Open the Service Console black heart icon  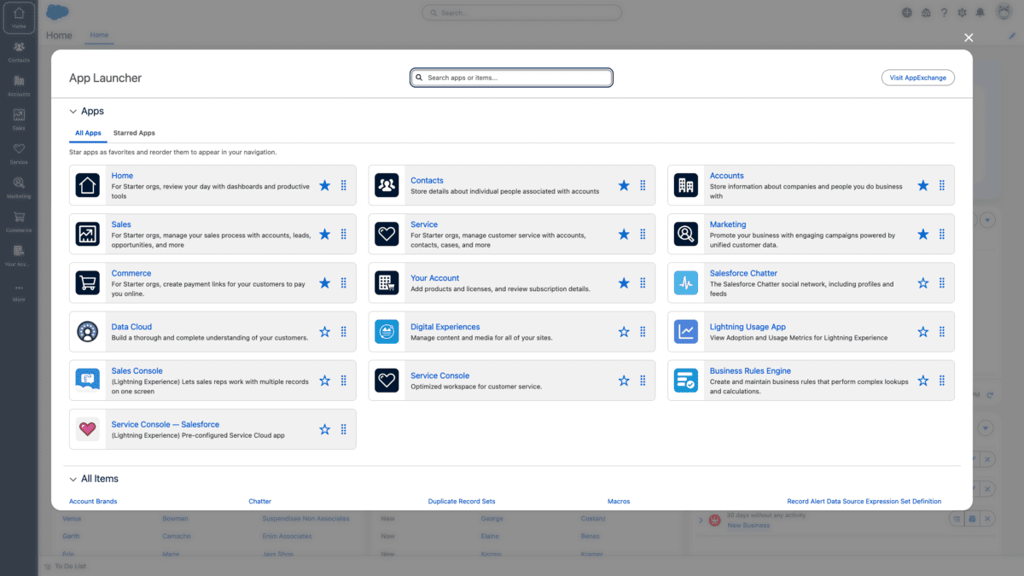coord(387,380)
